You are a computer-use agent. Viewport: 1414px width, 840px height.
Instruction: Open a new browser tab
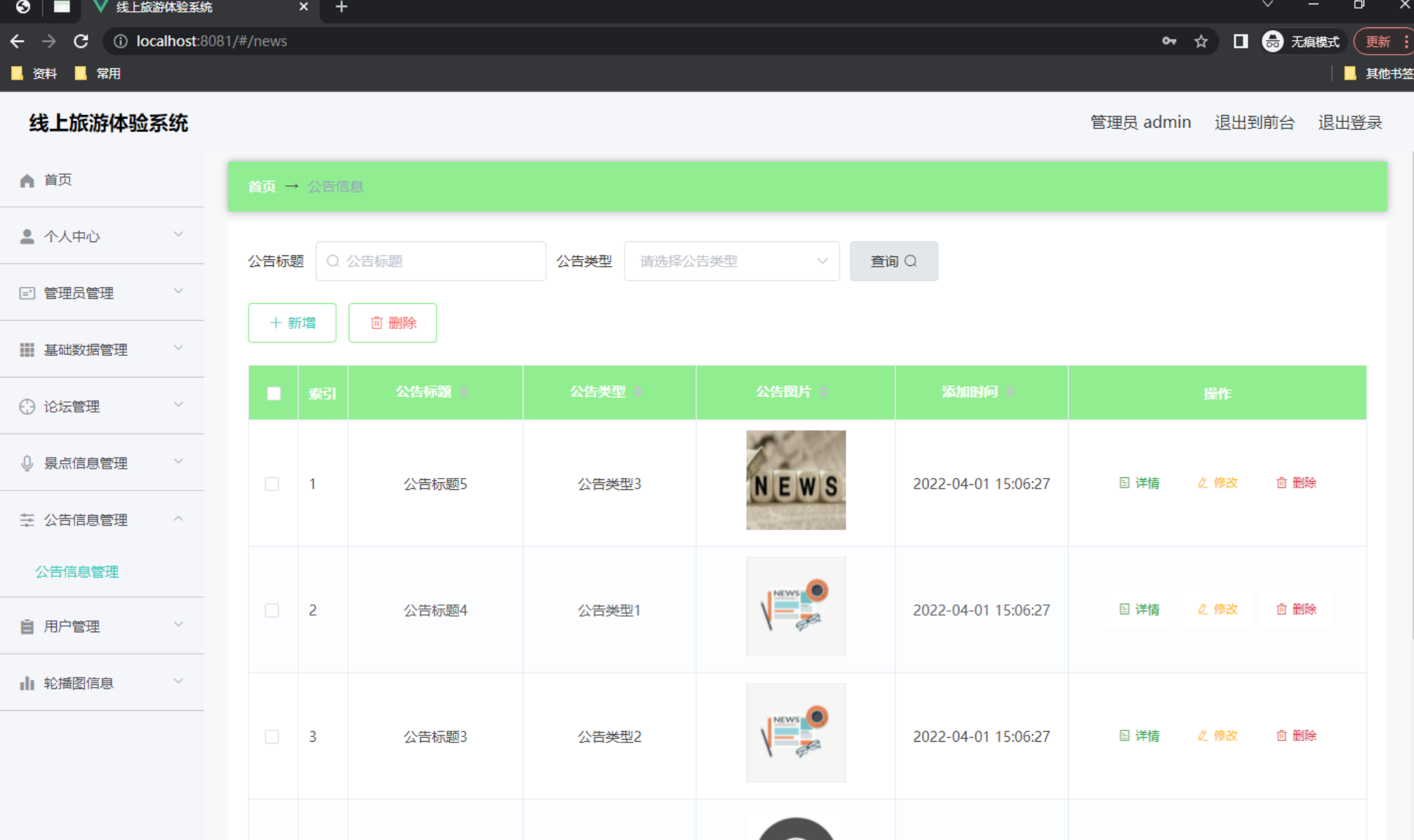coord(341,7)
